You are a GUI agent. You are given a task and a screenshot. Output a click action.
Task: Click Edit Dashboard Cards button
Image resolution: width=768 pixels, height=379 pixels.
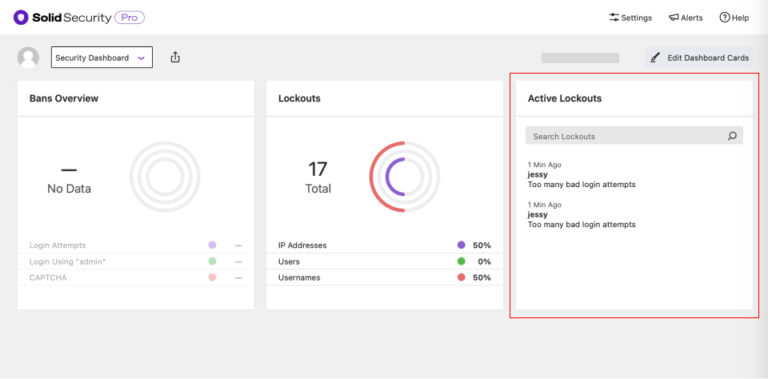pyautogui.click(x=699, y=58)
